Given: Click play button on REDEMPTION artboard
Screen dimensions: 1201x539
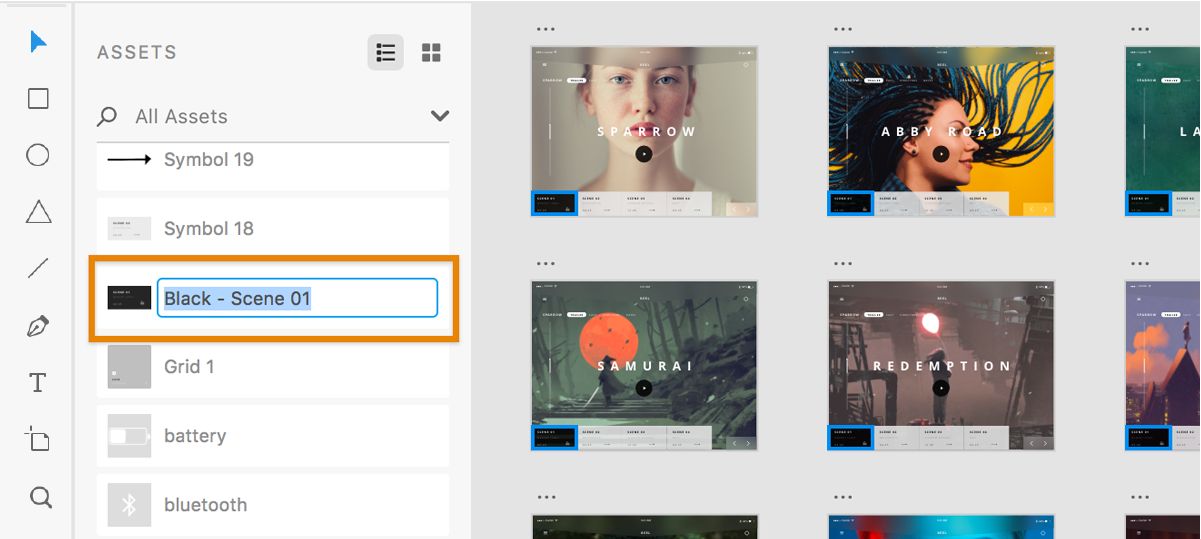Looking at the screenshot, I should [941, 388].
